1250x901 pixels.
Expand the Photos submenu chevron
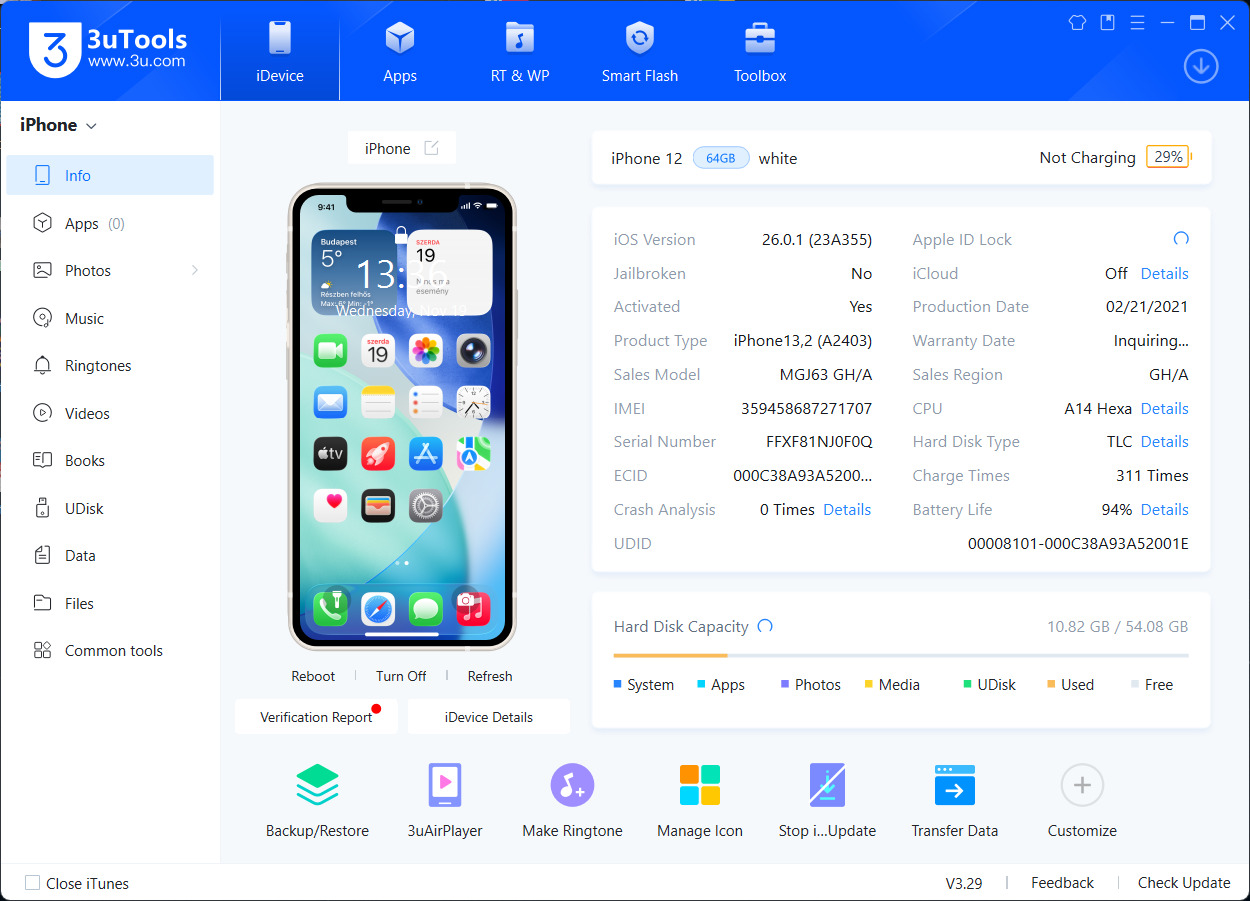point(194,270)
